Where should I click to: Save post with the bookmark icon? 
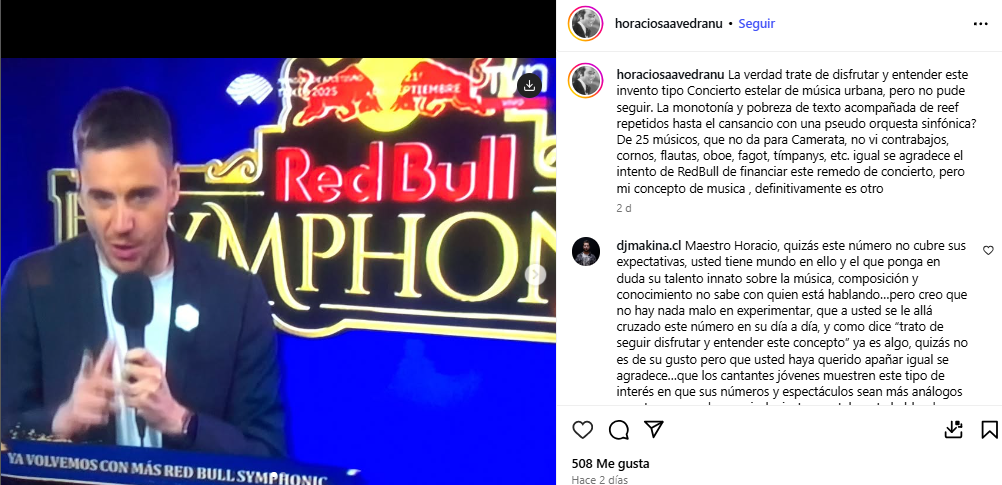pos(989,429)
